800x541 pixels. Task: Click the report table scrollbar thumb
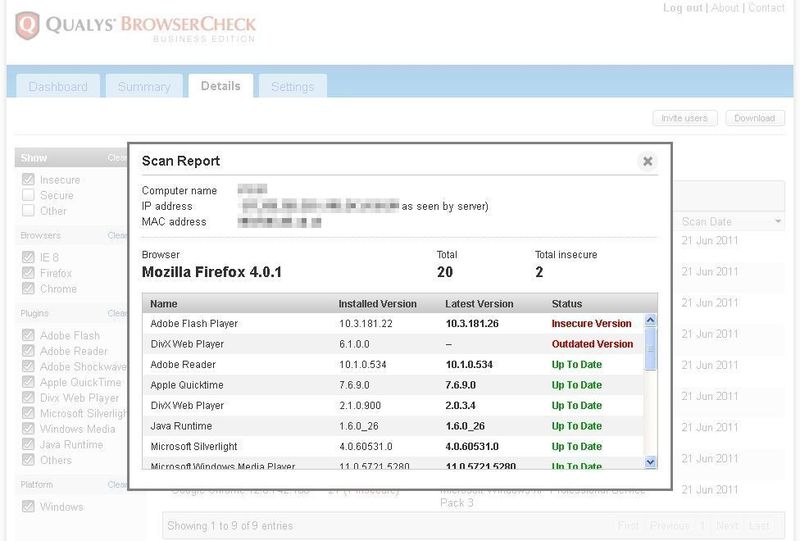(651, 349)
